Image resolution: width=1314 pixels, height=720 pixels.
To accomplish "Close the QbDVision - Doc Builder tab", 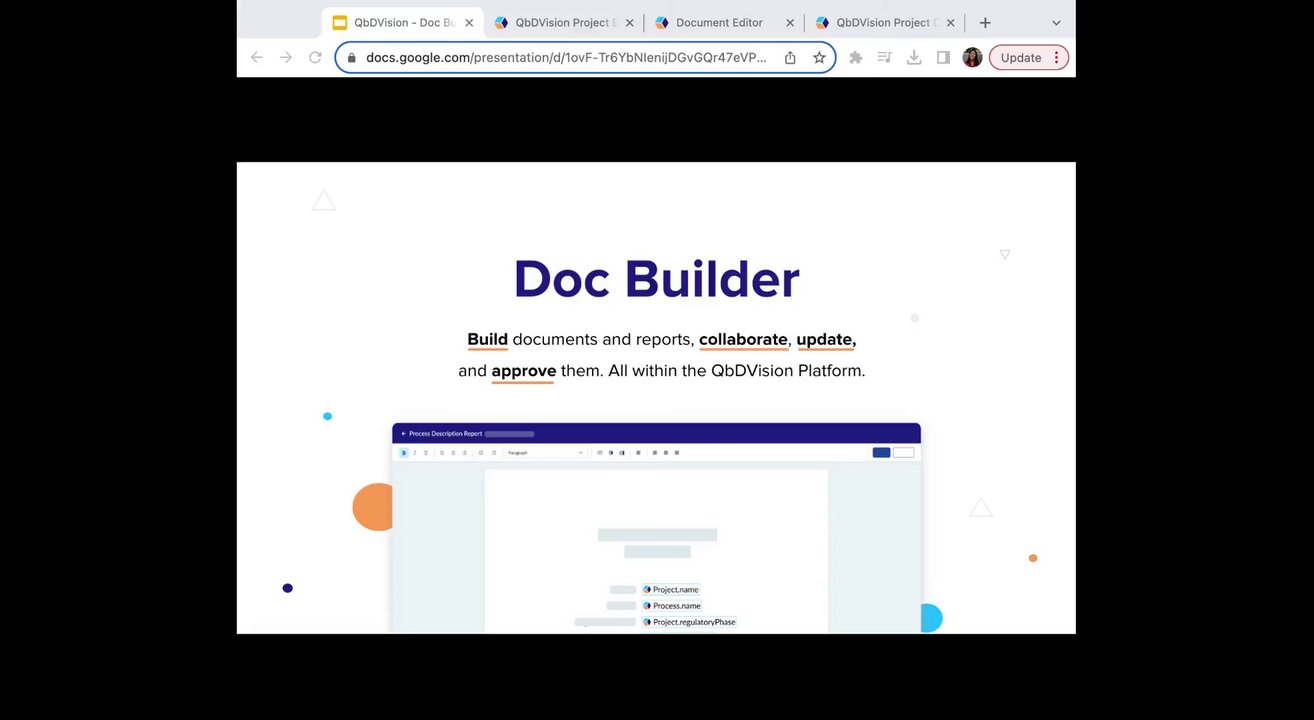I will tap(469, 22).
